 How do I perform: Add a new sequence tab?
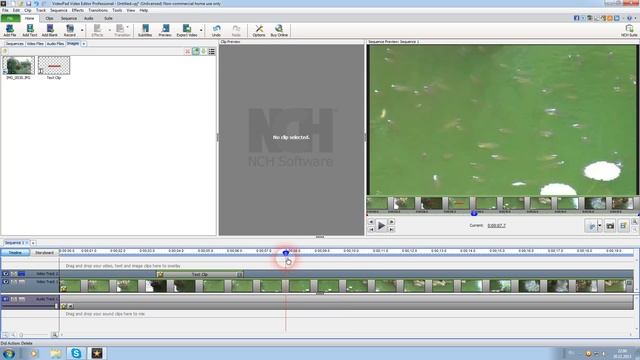tap(33, 243)
